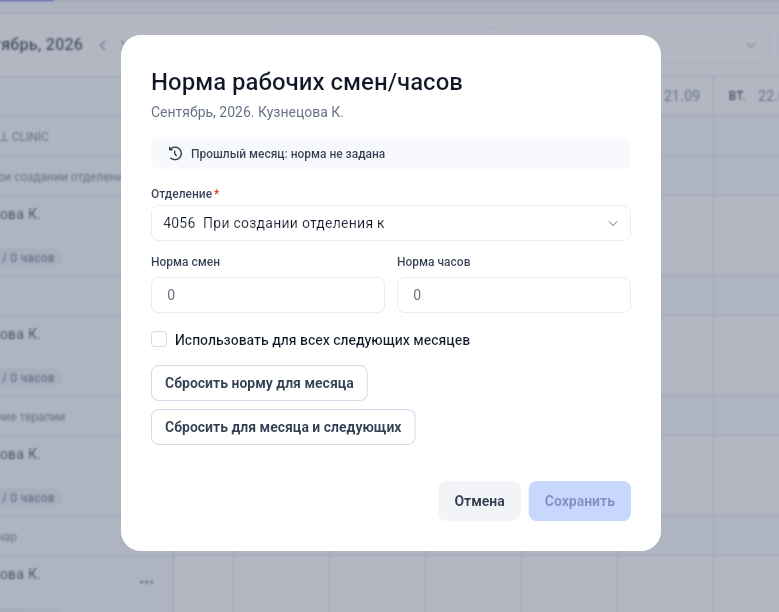Open the Отделение dropdown

(x=390, y=223)
